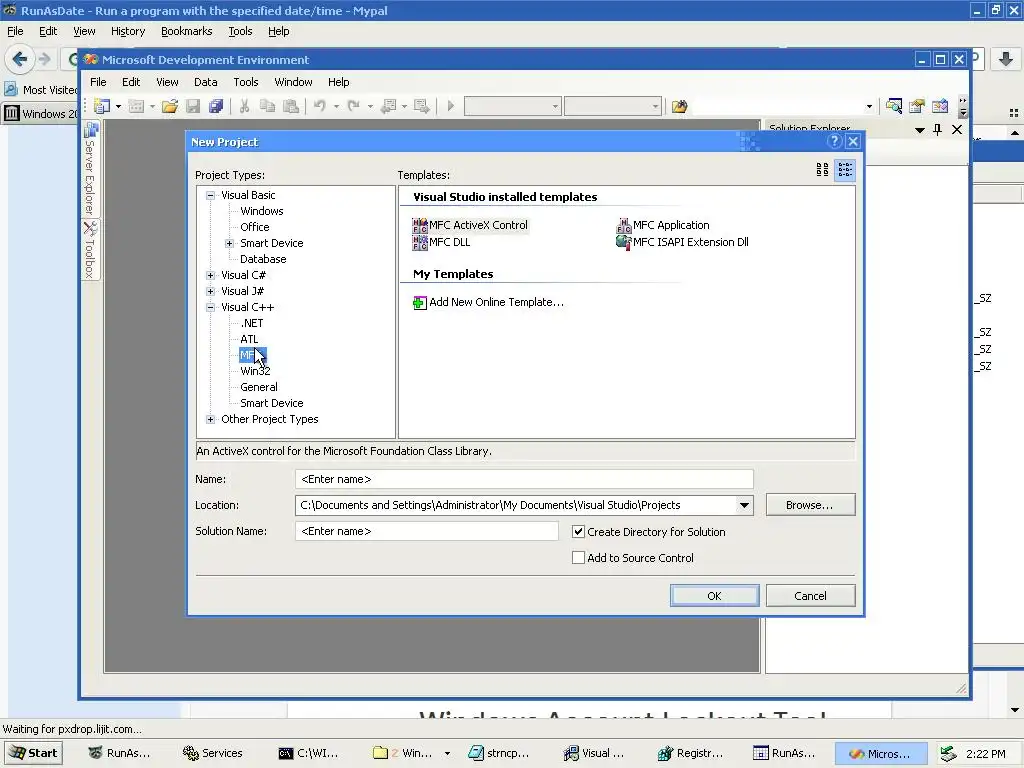Select .NET under Visual C++

pyautogui.click(x=251, y=323)
